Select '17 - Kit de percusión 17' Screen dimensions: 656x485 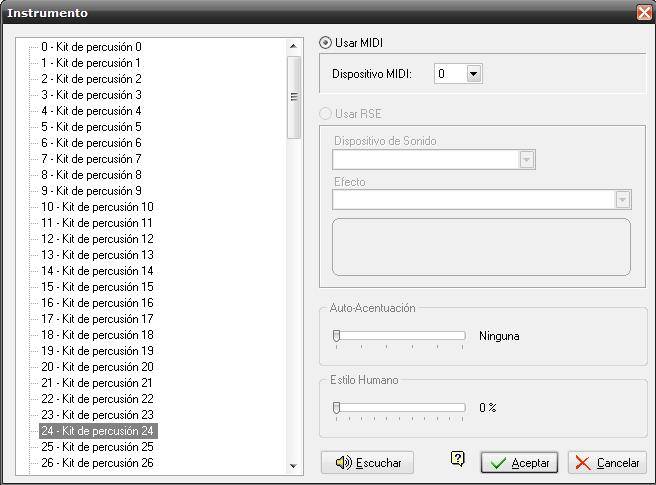pyautogui.click(x=97, y=319)
